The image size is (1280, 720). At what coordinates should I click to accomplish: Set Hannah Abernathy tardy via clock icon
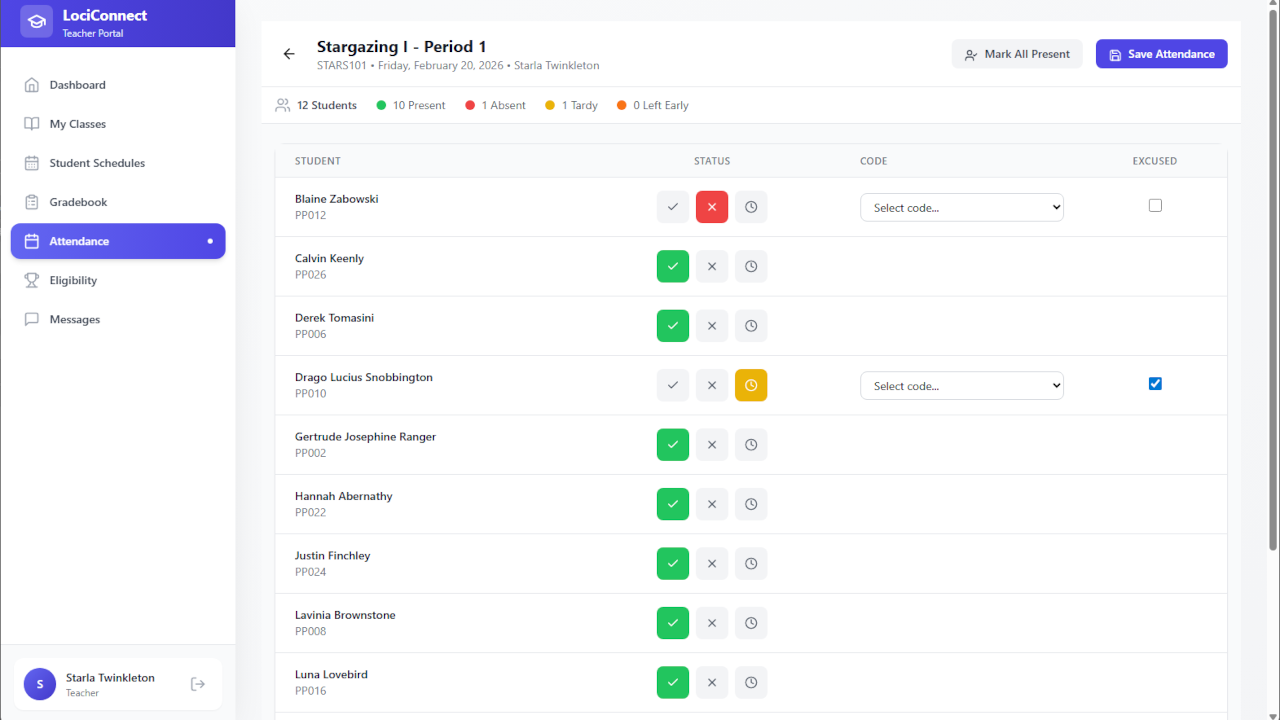pos(751,504)
